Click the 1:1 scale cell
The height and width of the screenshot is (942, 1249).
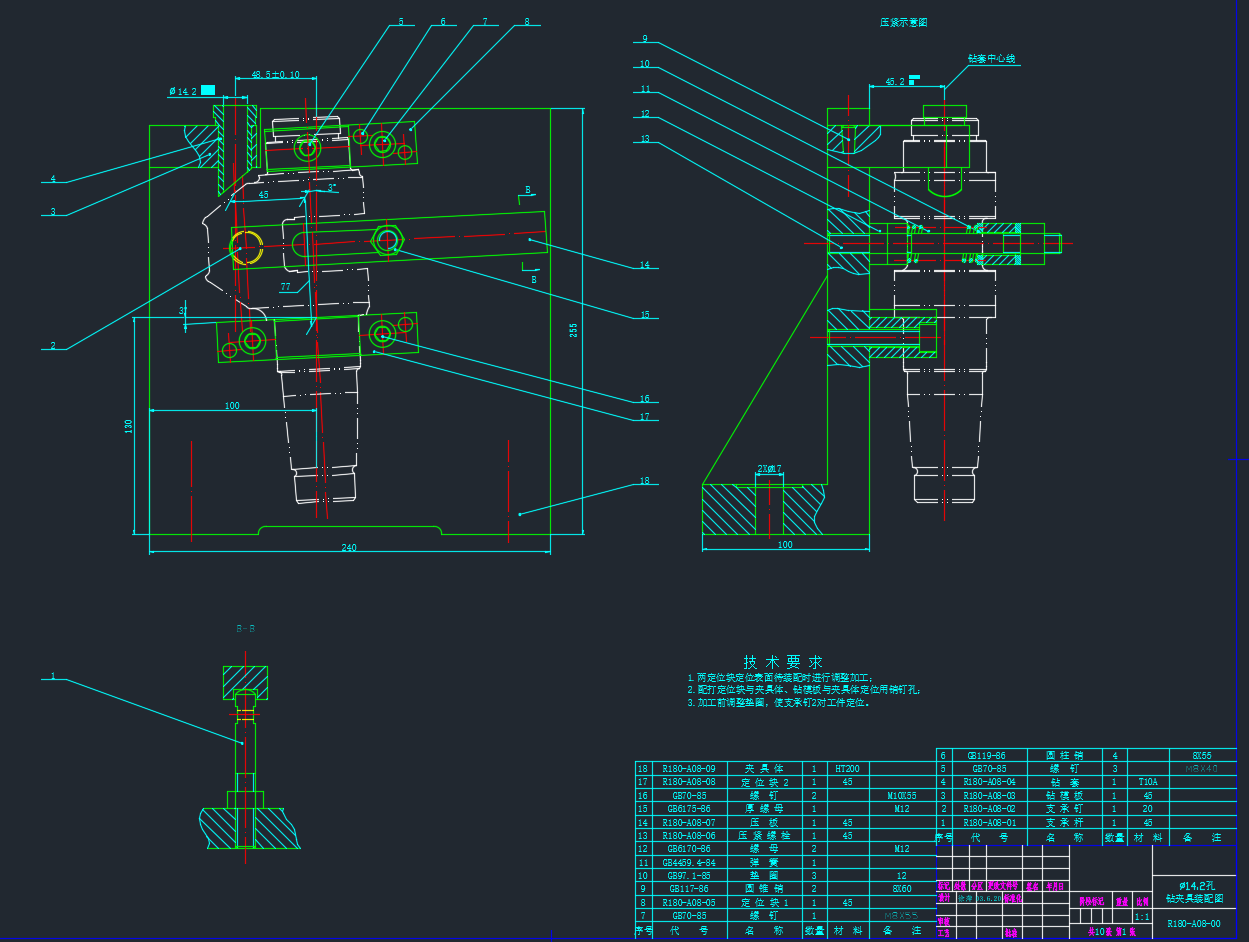tap(1141, 916)
